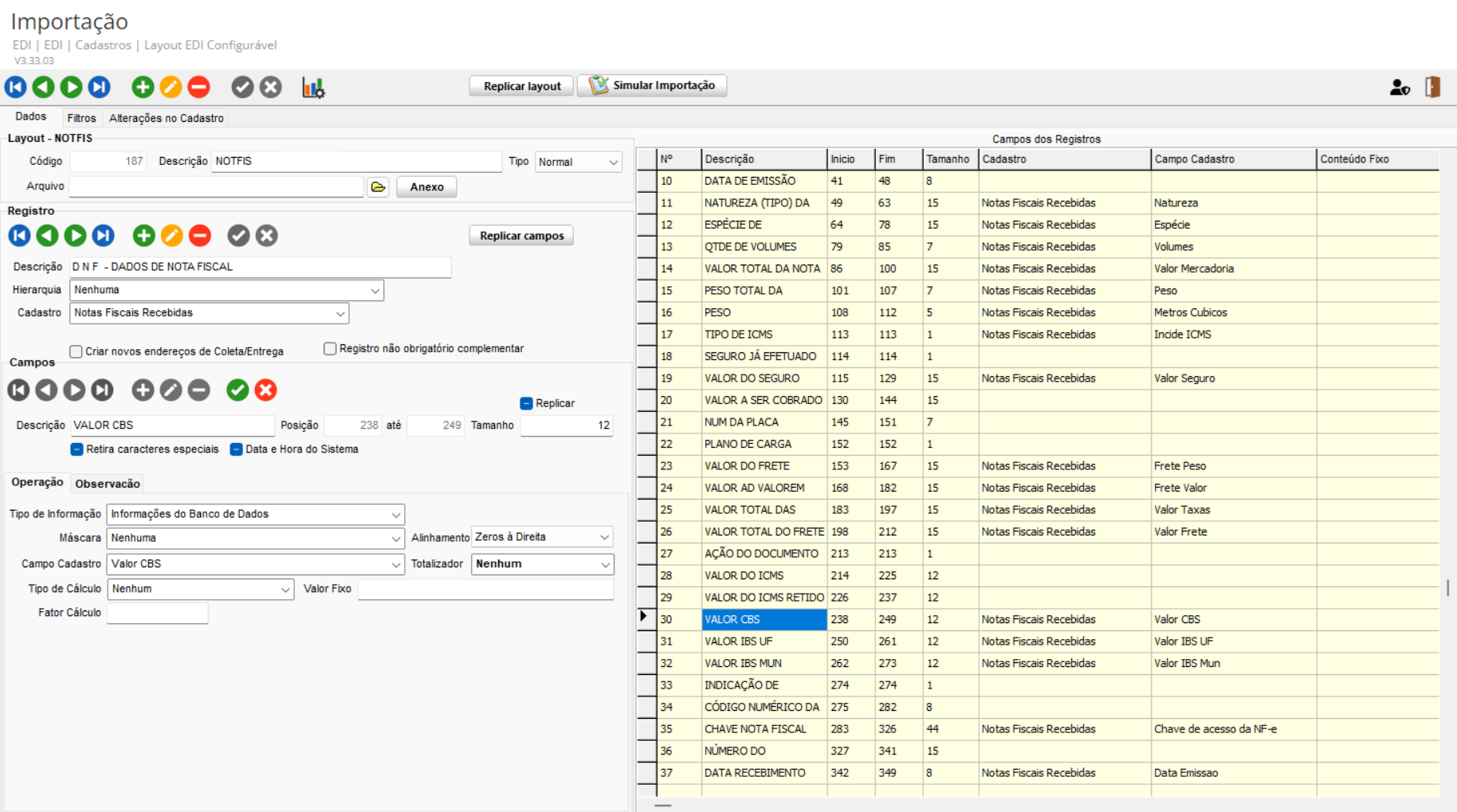Expand the Alinhamento dropdown
Screen dimensions: 1457x812
pos(604,538)
